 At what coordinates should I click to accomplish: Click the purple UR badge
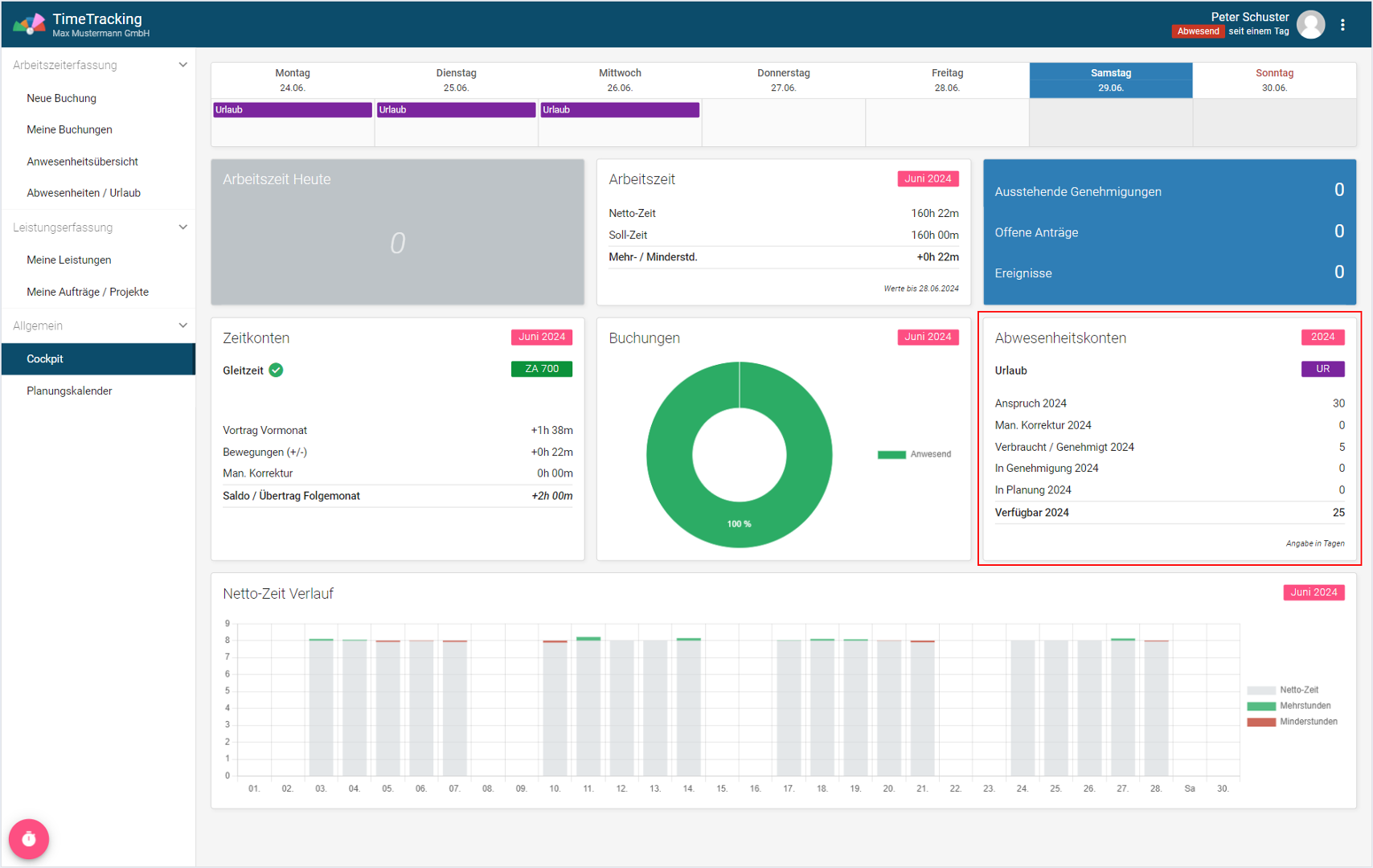point(1322,369)
